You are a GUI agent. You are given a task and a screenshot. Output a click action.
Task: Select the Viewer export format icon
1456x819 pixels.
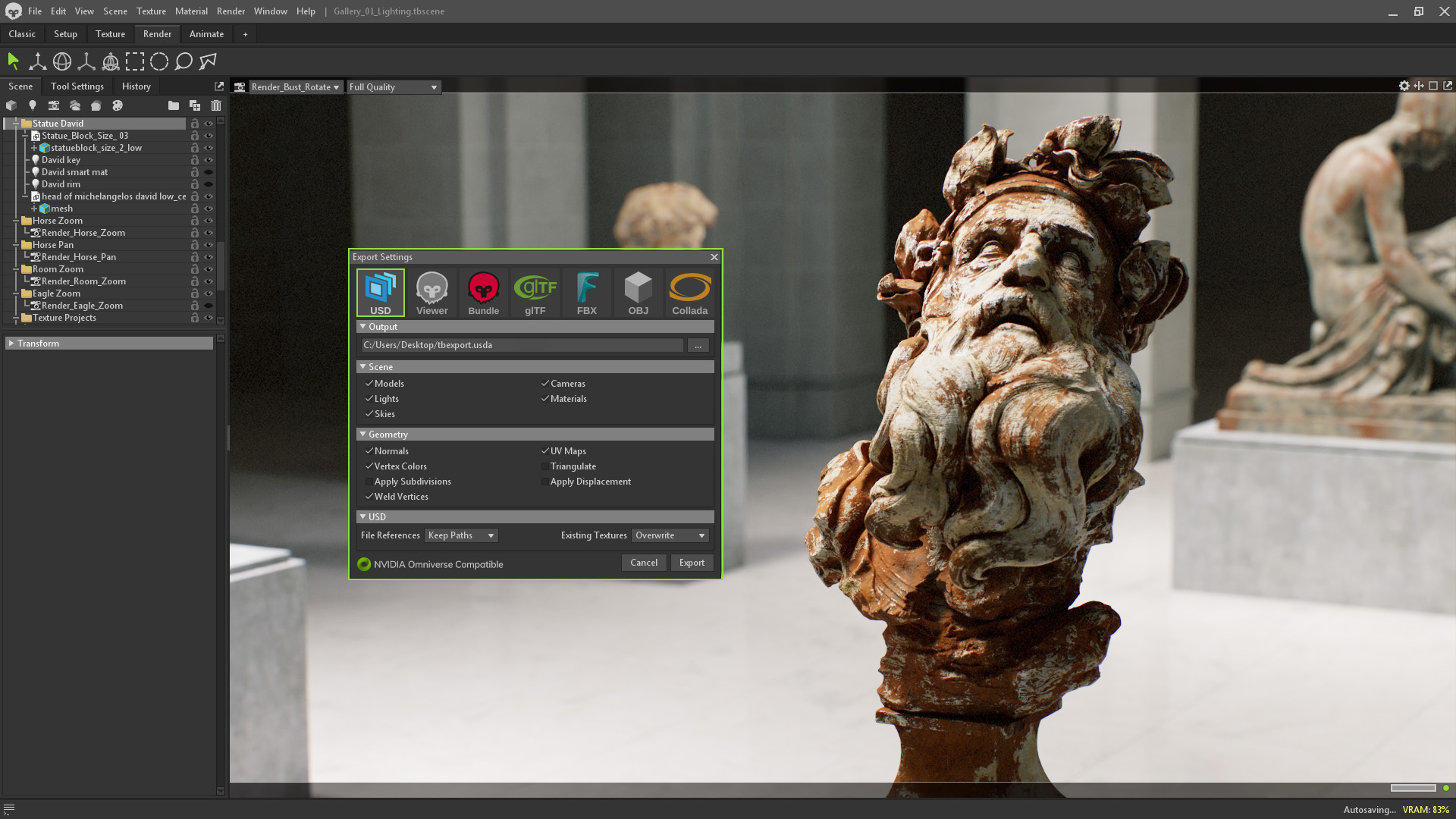(431, 293)
